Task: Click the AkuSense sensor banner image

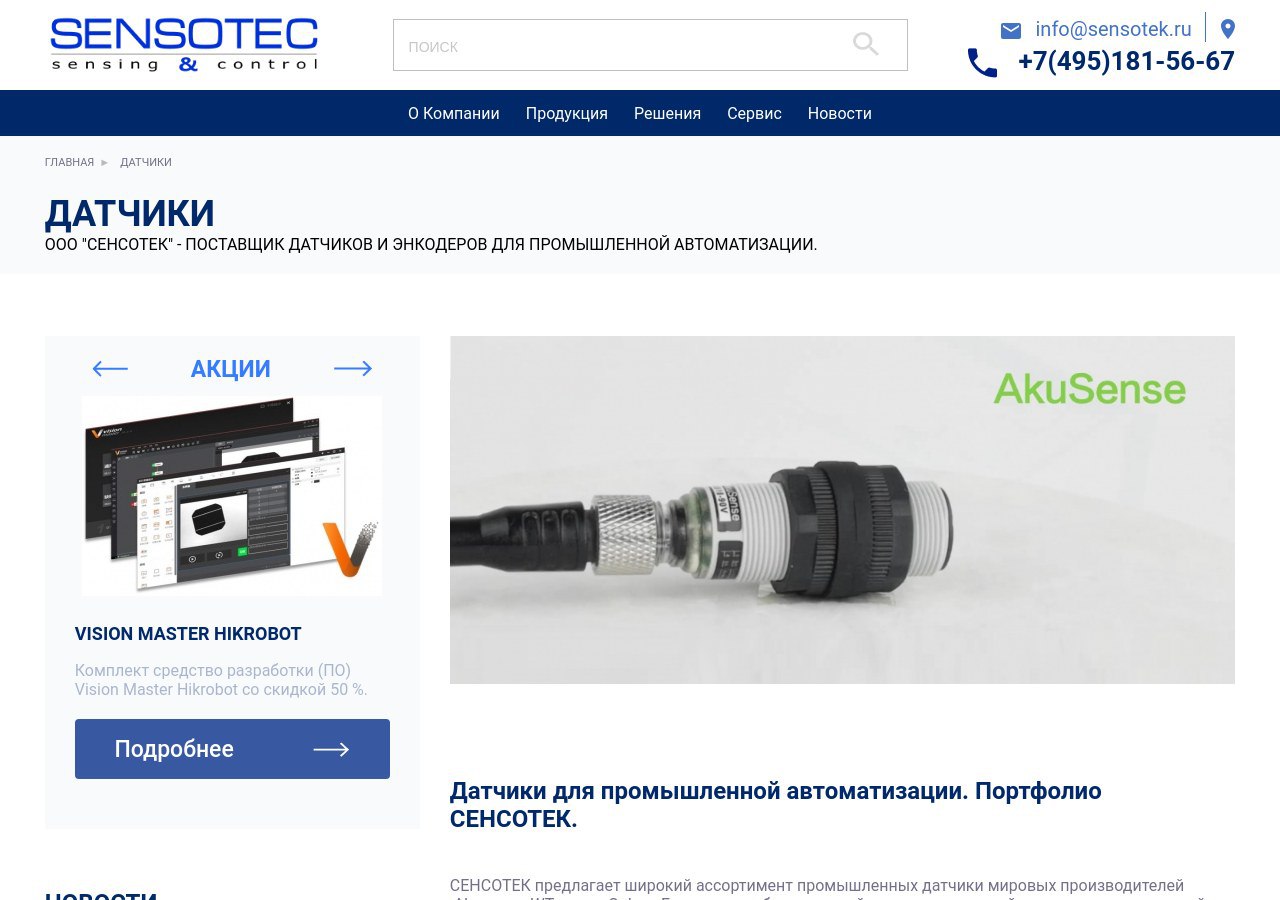Action: tap(842, 510)
